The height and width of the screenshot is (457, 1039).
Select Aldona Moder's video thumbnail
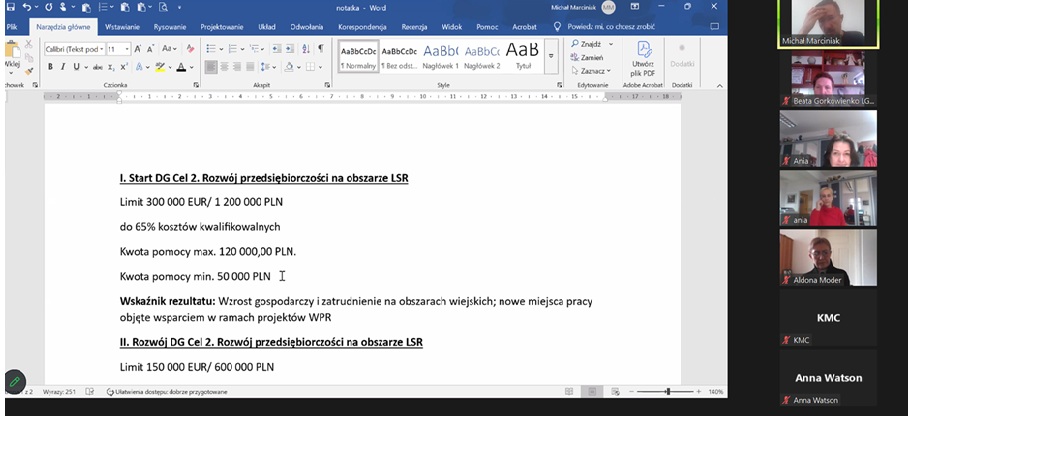click(x=828, y=258)
